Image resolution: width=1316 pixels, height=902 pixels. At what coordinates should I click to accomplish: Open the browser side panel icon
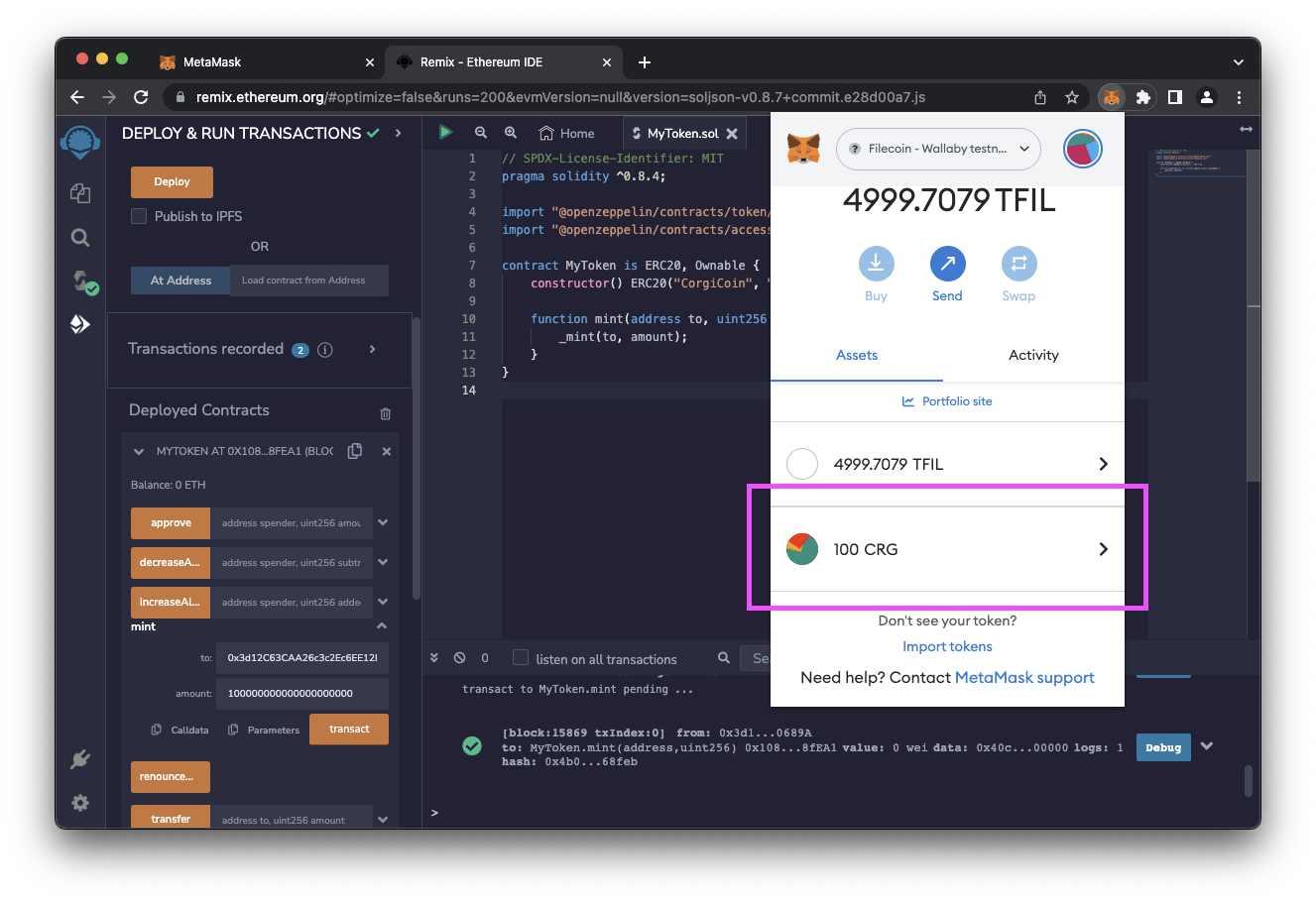(x=1175, y=97)
